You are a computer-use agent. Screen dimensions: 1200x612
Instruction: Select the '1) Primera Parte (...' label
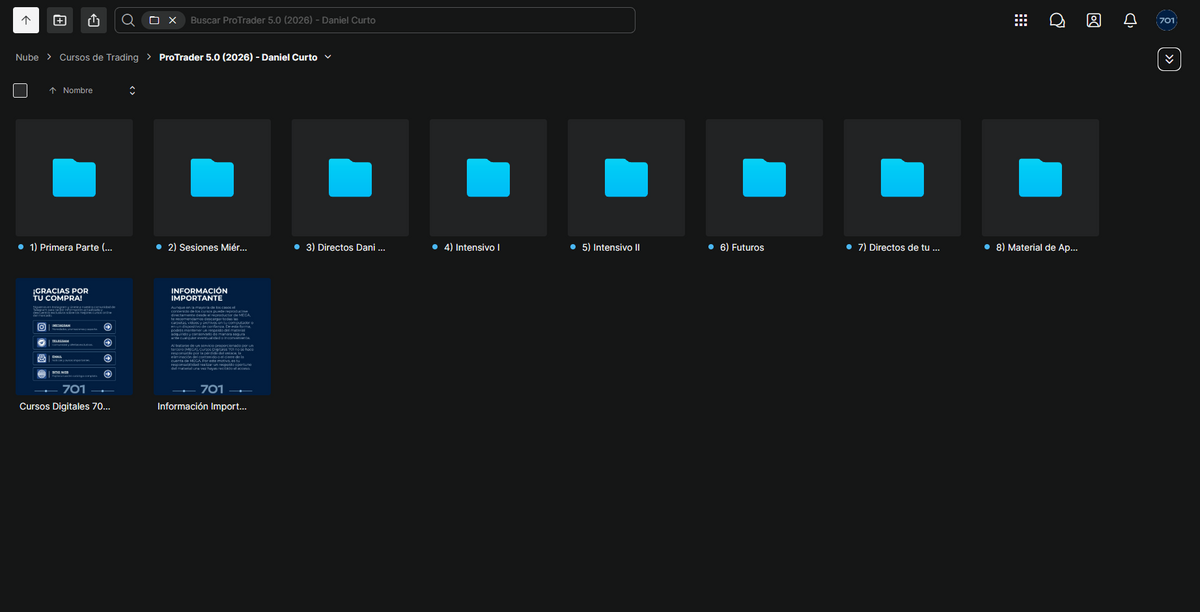[x=71, y=247]
